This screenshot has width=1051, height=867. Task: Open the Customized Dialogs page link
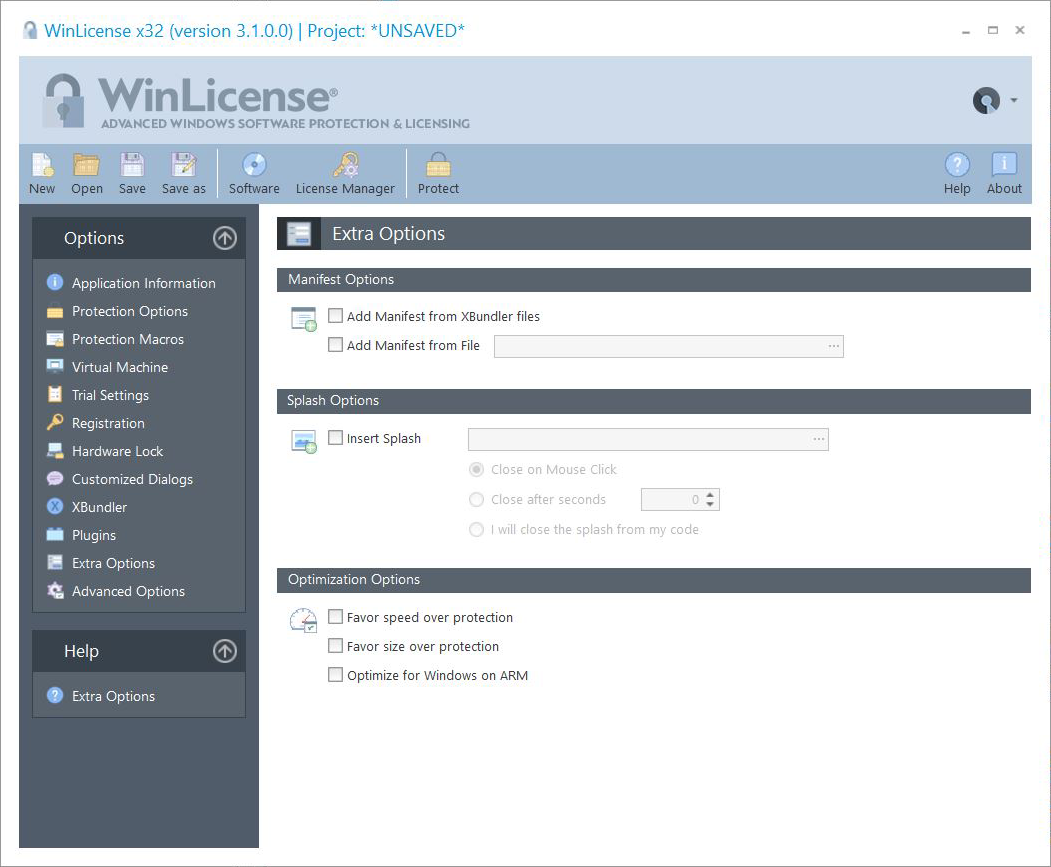pos(132,479)
